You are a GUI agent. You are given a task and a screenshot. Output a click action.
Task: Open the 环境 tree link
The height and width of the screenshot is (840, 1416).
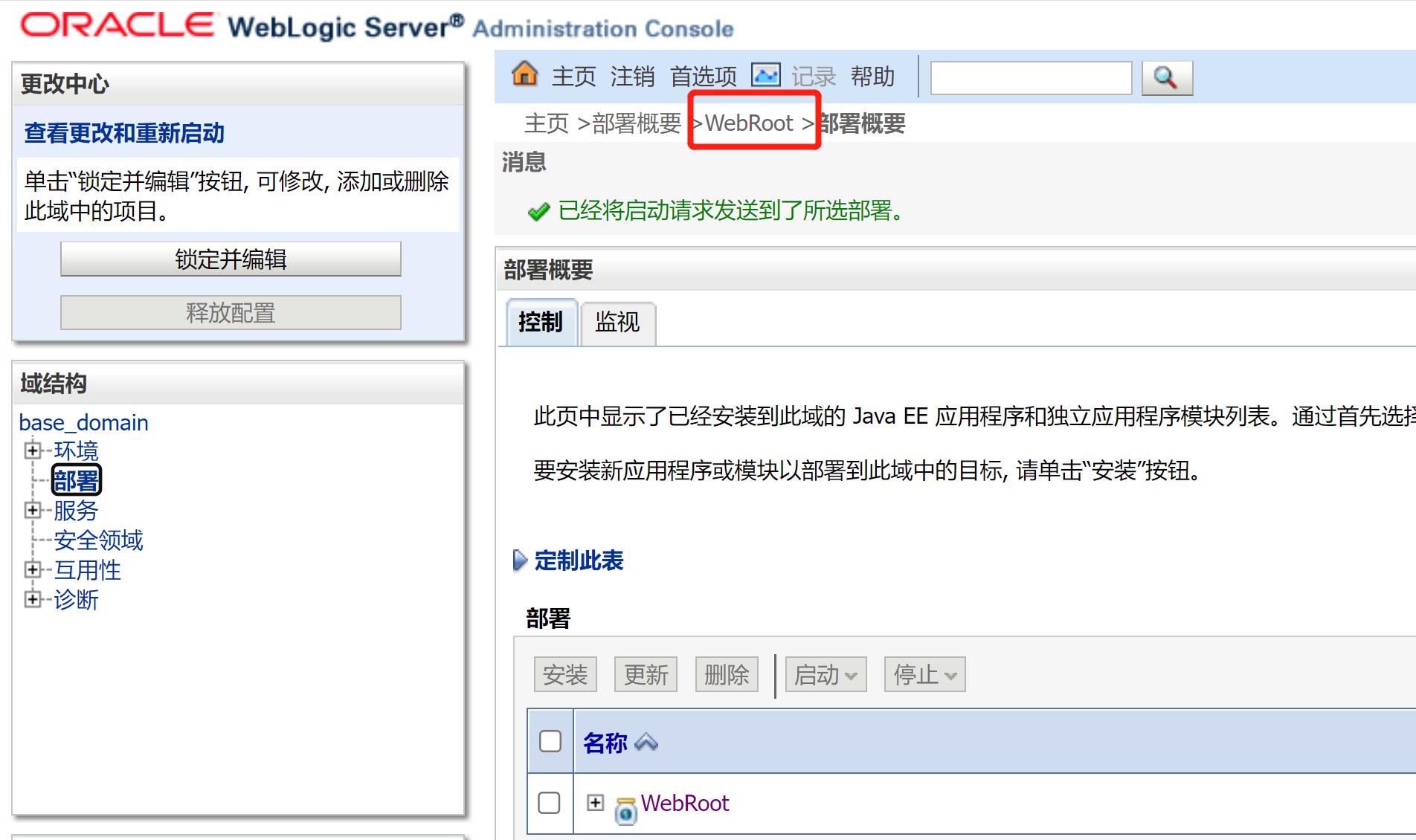pyautogui.click(x=76, y=450)
